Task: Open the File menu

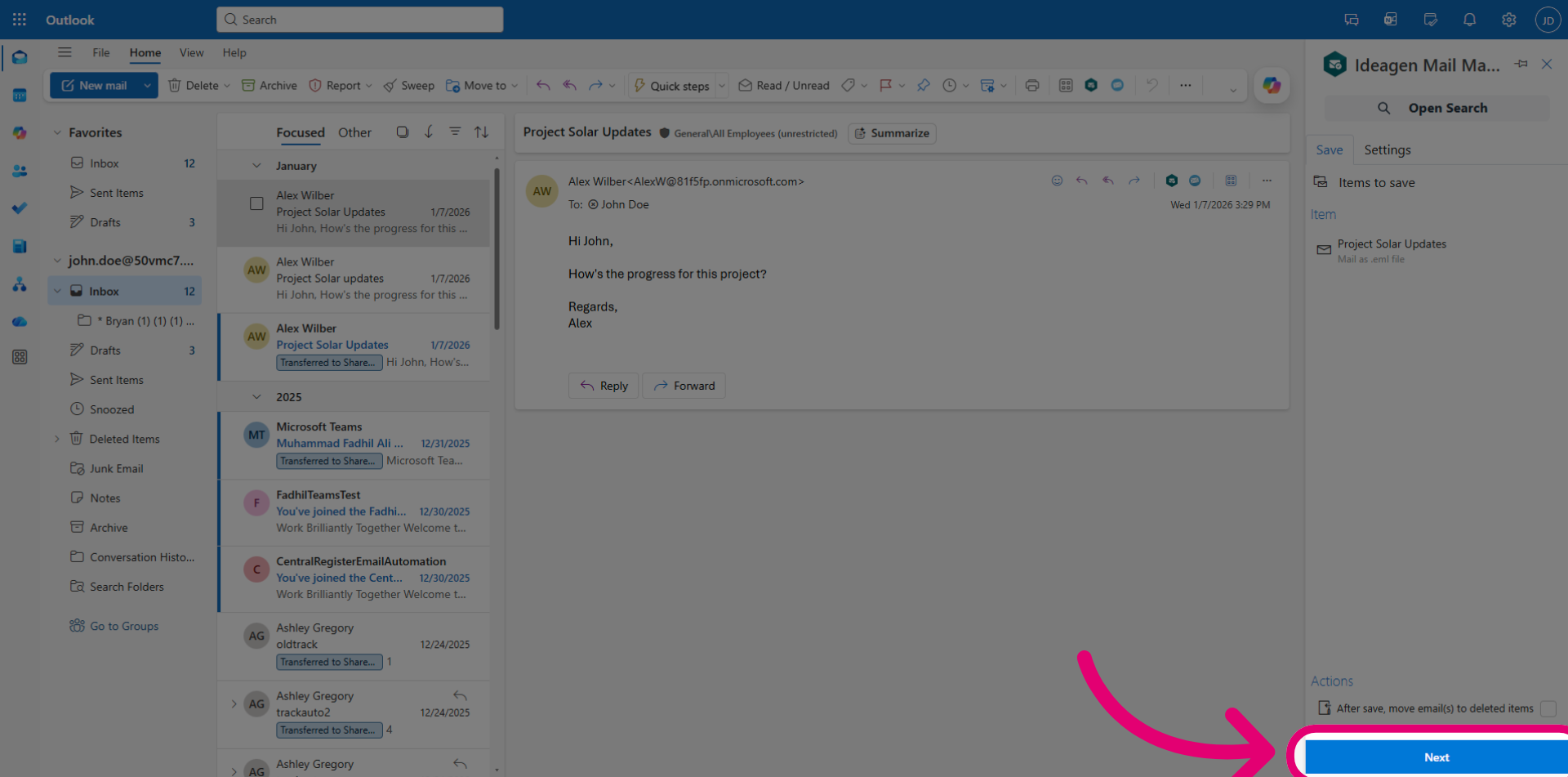Action: pyautogui.click(x=101, y=52)
